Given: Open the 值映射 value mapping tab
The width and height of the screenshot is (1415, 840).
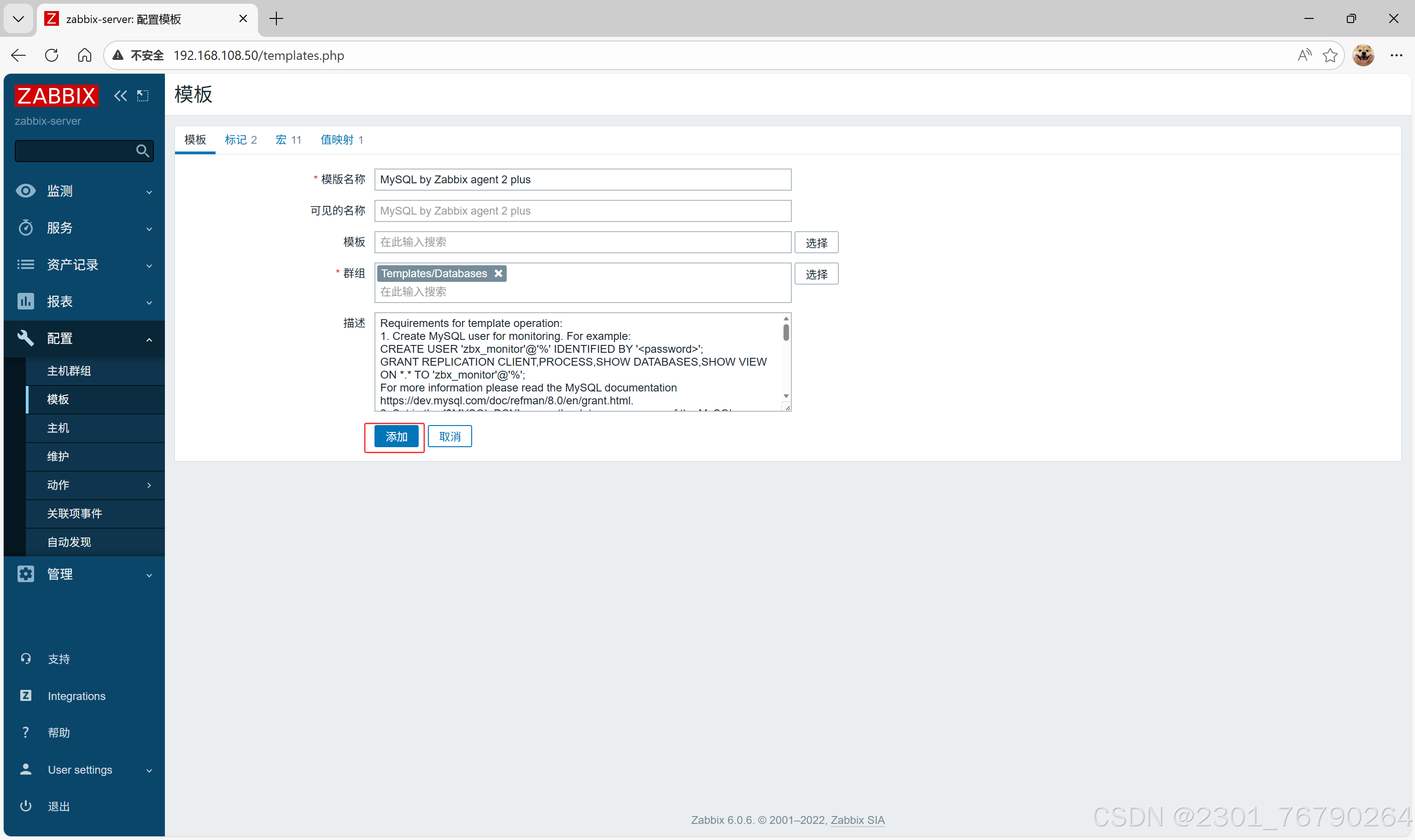Looking at the screenshot, I should pos(341,140).
